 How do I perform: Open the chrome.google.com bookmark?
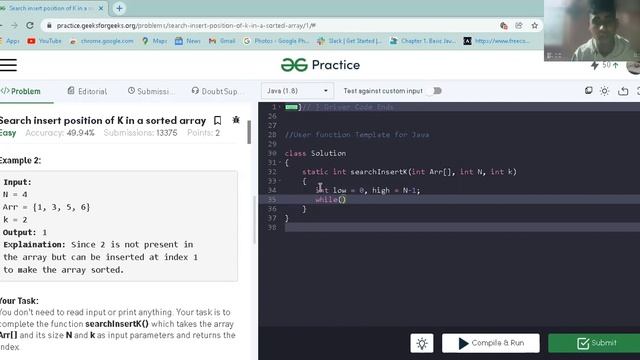tap(102, 41)
